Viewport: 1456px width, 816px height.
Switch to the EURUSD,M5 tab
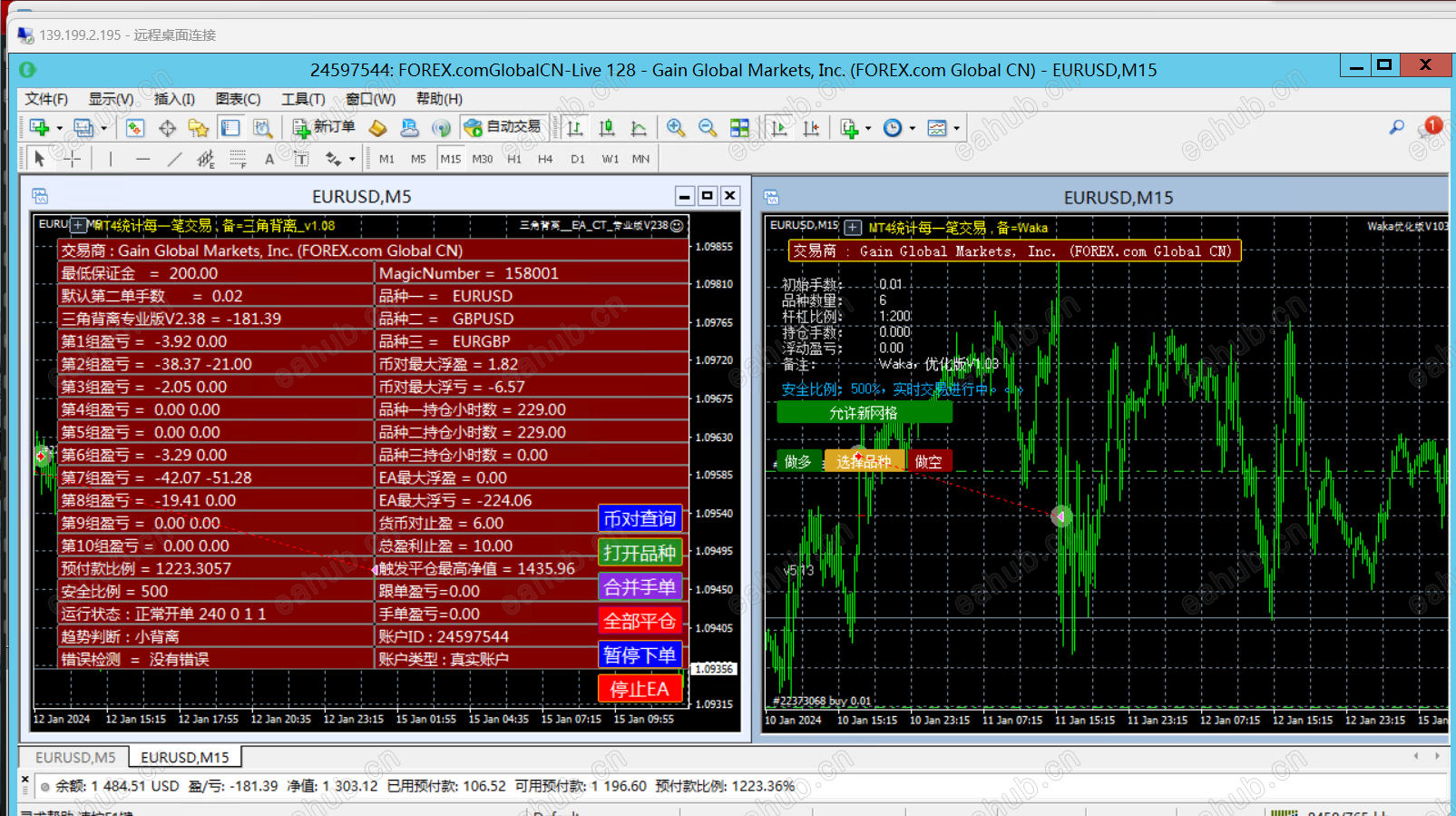tap(75, 757)
